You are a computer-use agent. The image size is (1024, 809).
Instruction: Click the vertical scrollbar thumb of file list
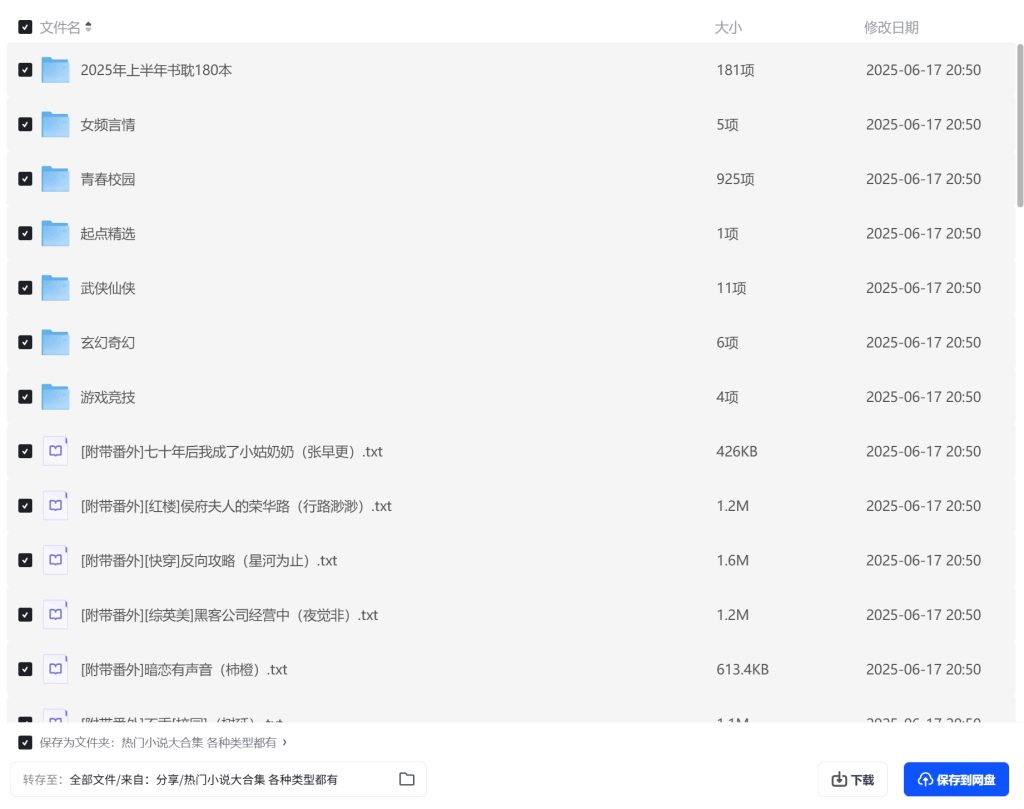pos(1019,126)
